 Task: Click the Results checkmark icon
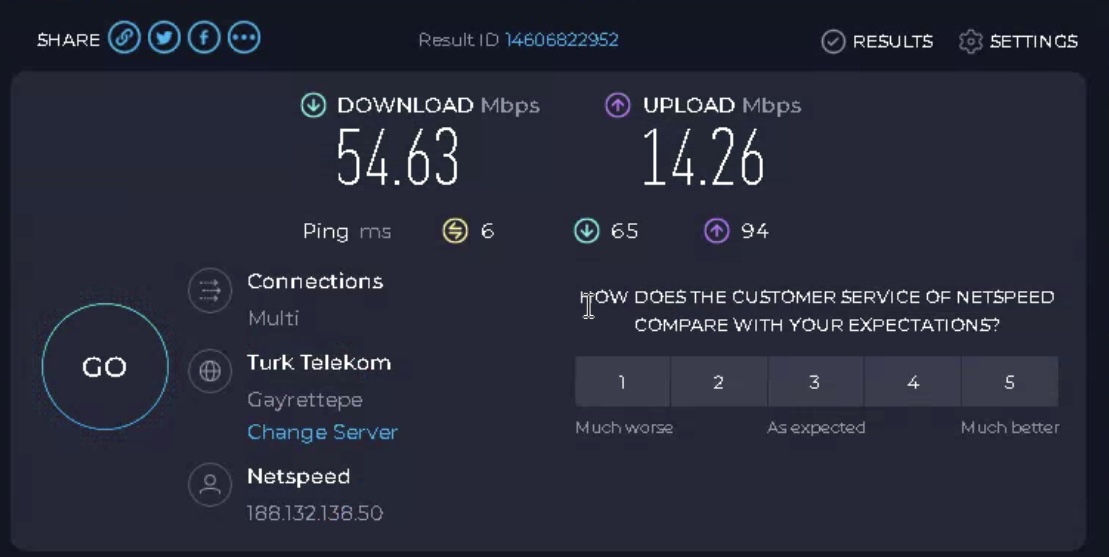click(x=833, y=41)
